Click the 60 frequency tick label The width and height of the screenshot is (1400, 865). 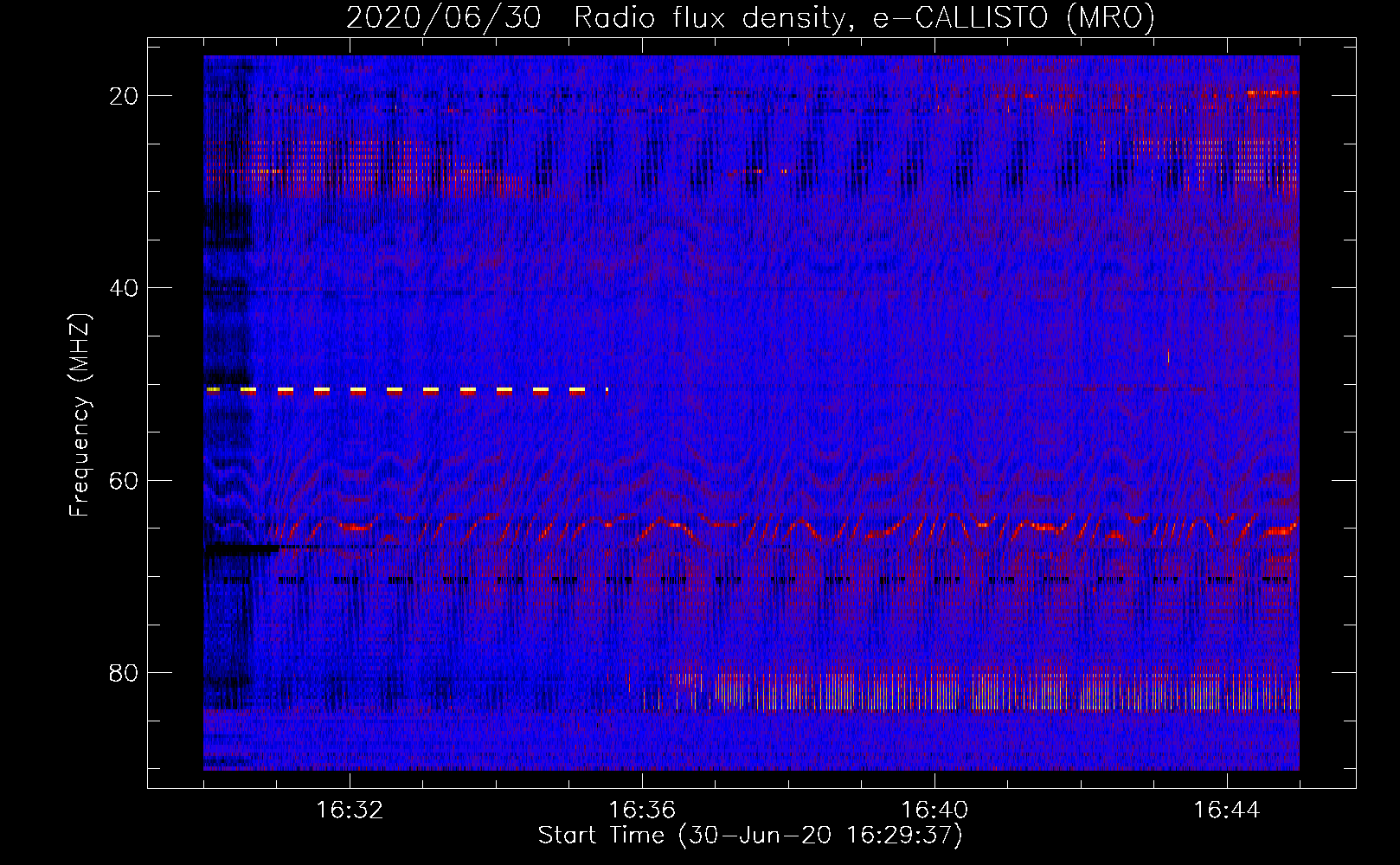124,481
